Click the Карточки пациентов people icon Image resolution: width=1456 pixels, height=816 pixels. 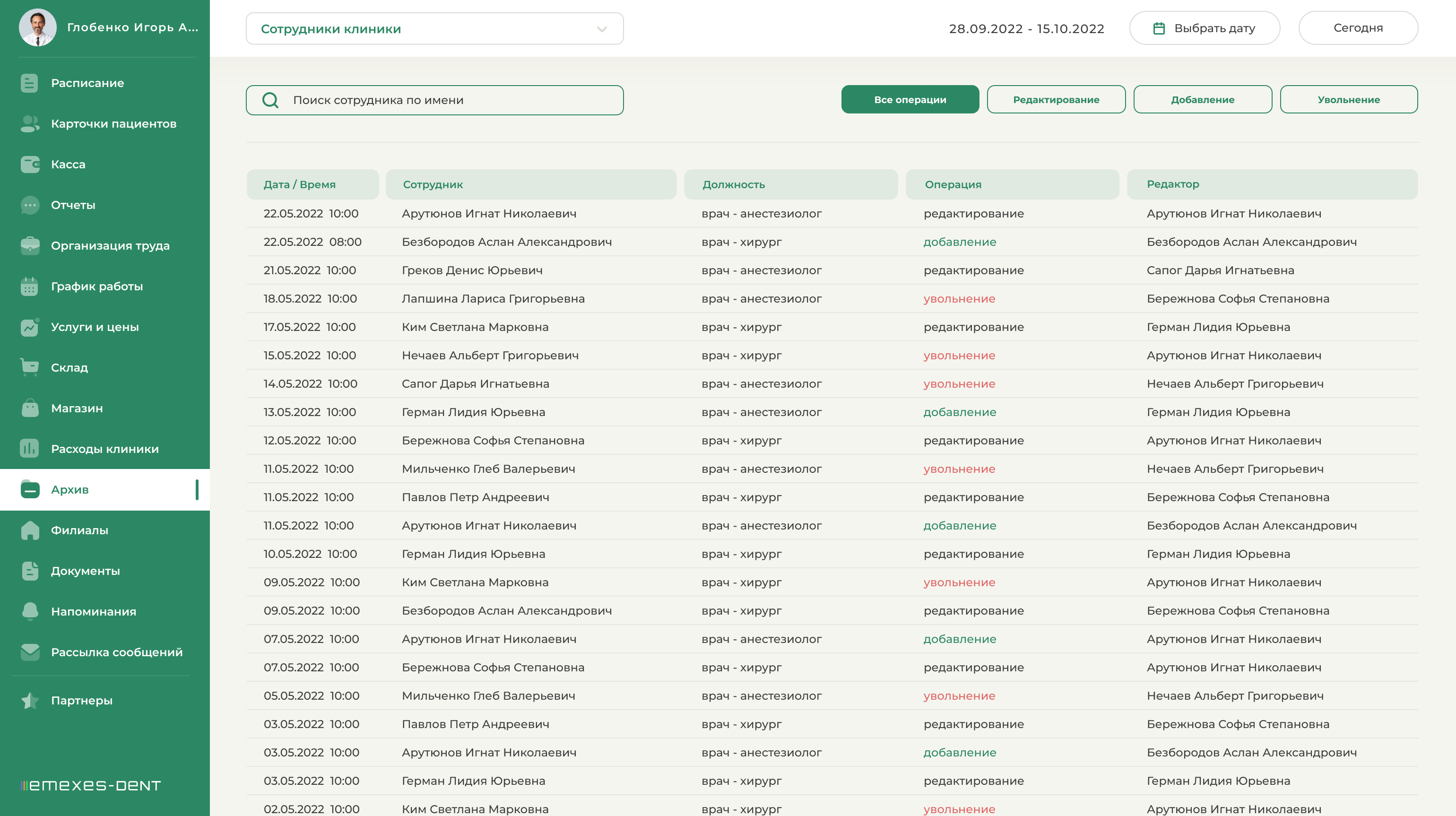[29, 124]
